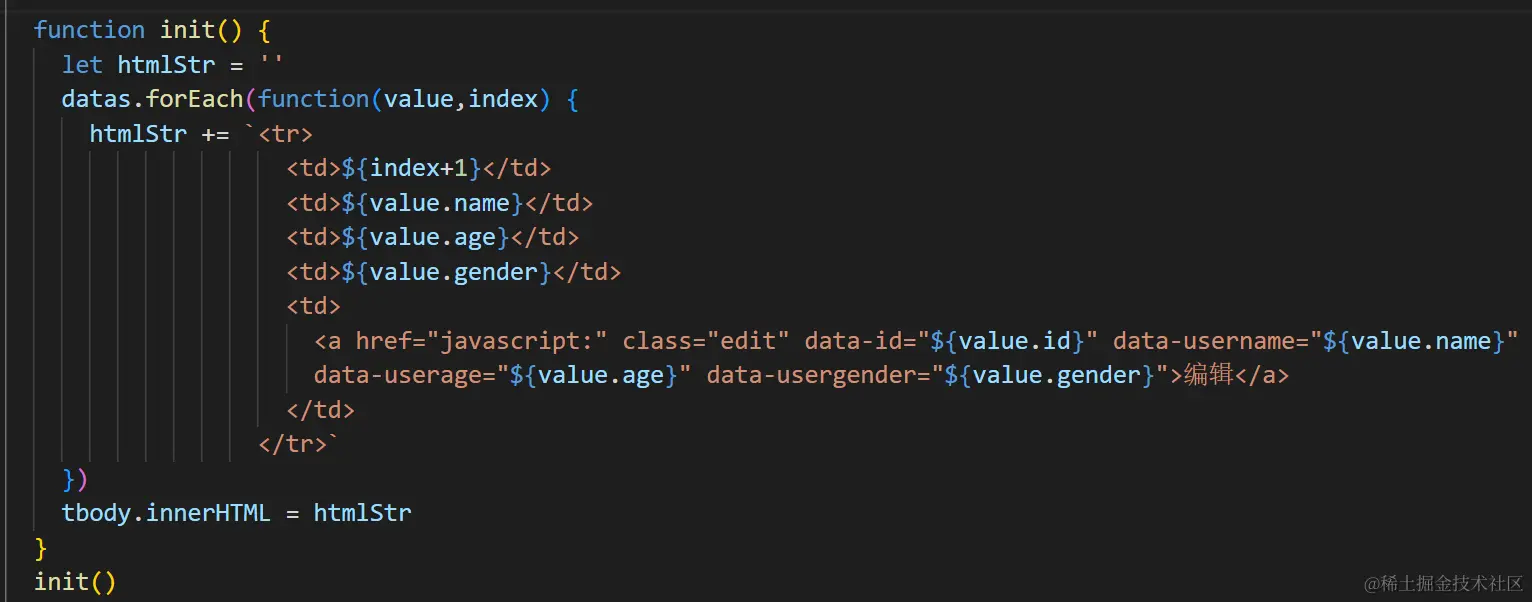Select the 'value.id' expression
This screenshot has width=1532, height=602.
pos(1015,341)
